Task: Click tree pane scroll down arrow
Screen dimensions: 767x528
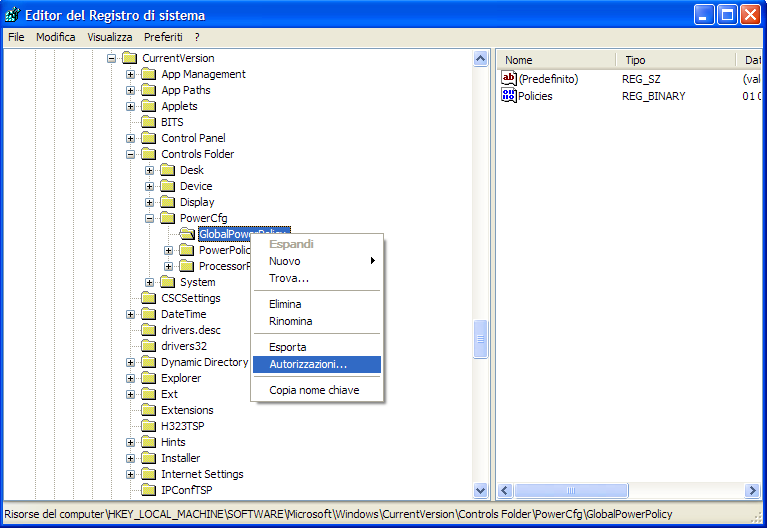Action: 481,490
